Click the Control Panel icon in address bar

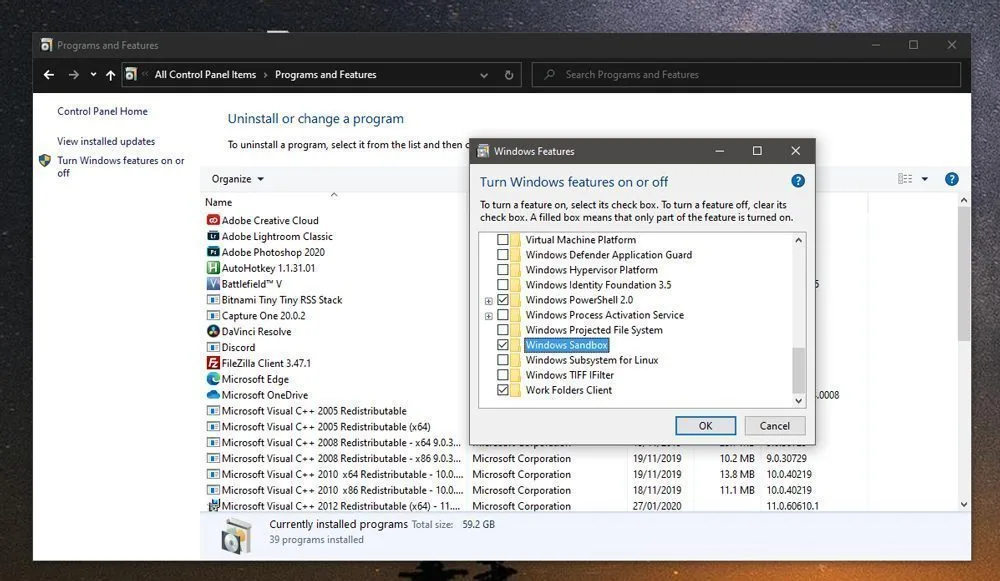[x=131, y=75]
